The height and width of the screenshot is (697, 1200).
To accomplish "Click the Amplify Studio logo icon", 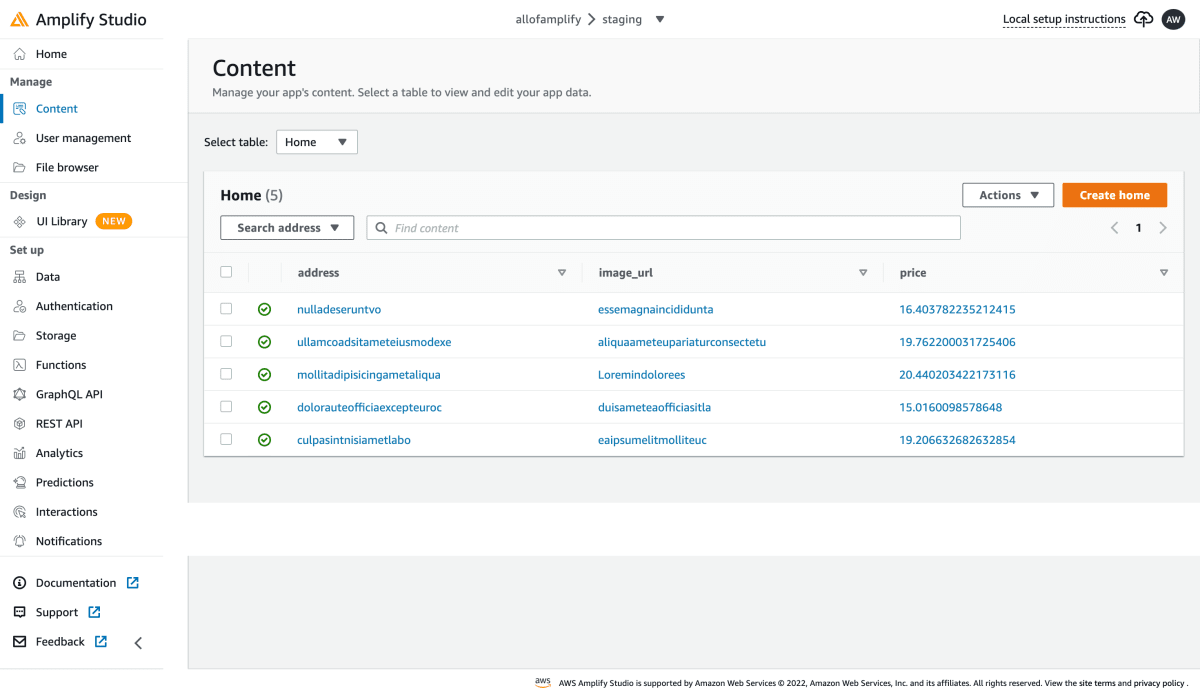I will pyautogui.click(x=19, y=20).
